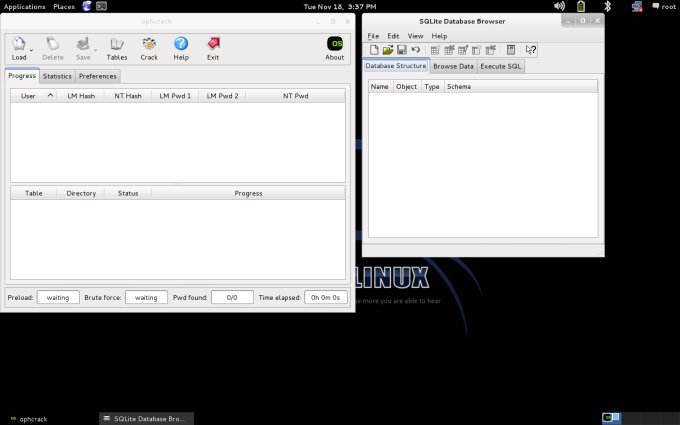Start cracking with the Crack button
Image resolution: width=680 pixels, height=425 pixels.
(x=149, y=48)
